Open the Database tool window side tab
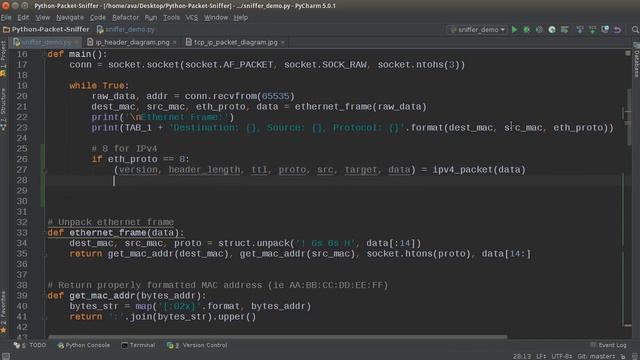 tap(636, 61)
